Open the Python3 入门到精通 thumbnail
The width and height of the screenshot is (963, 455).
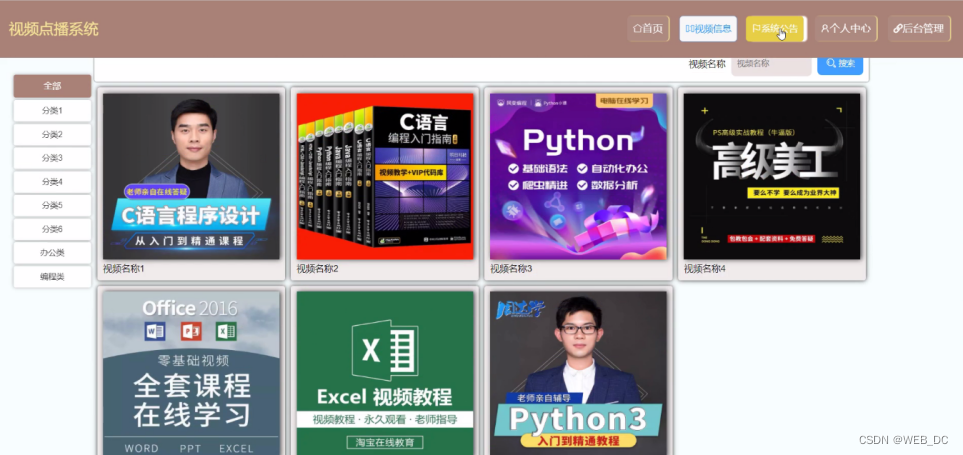(579, 373)
